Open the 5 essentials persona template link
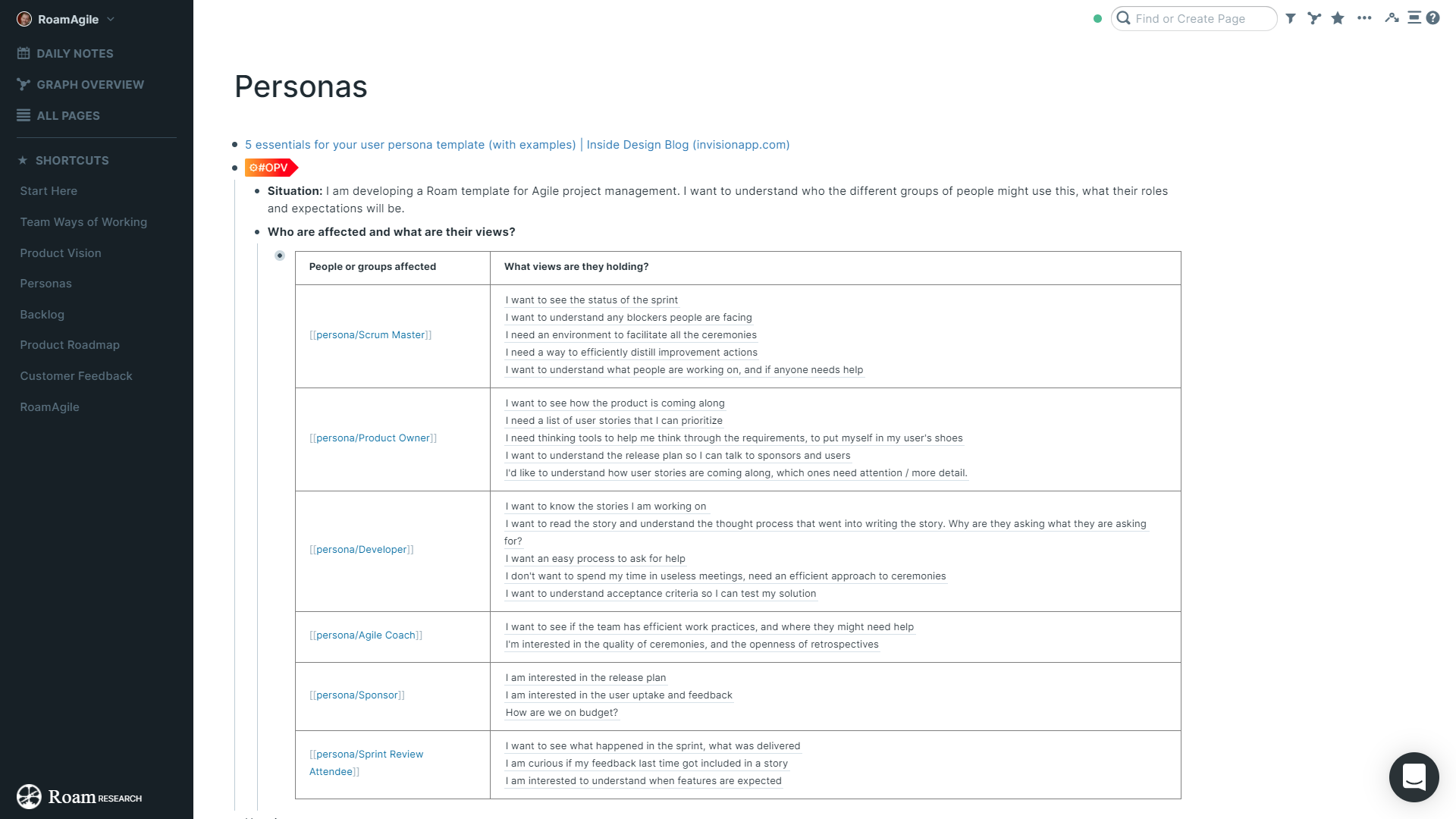The height and width of the screenshot is (819, 1456). click(516, 144)
